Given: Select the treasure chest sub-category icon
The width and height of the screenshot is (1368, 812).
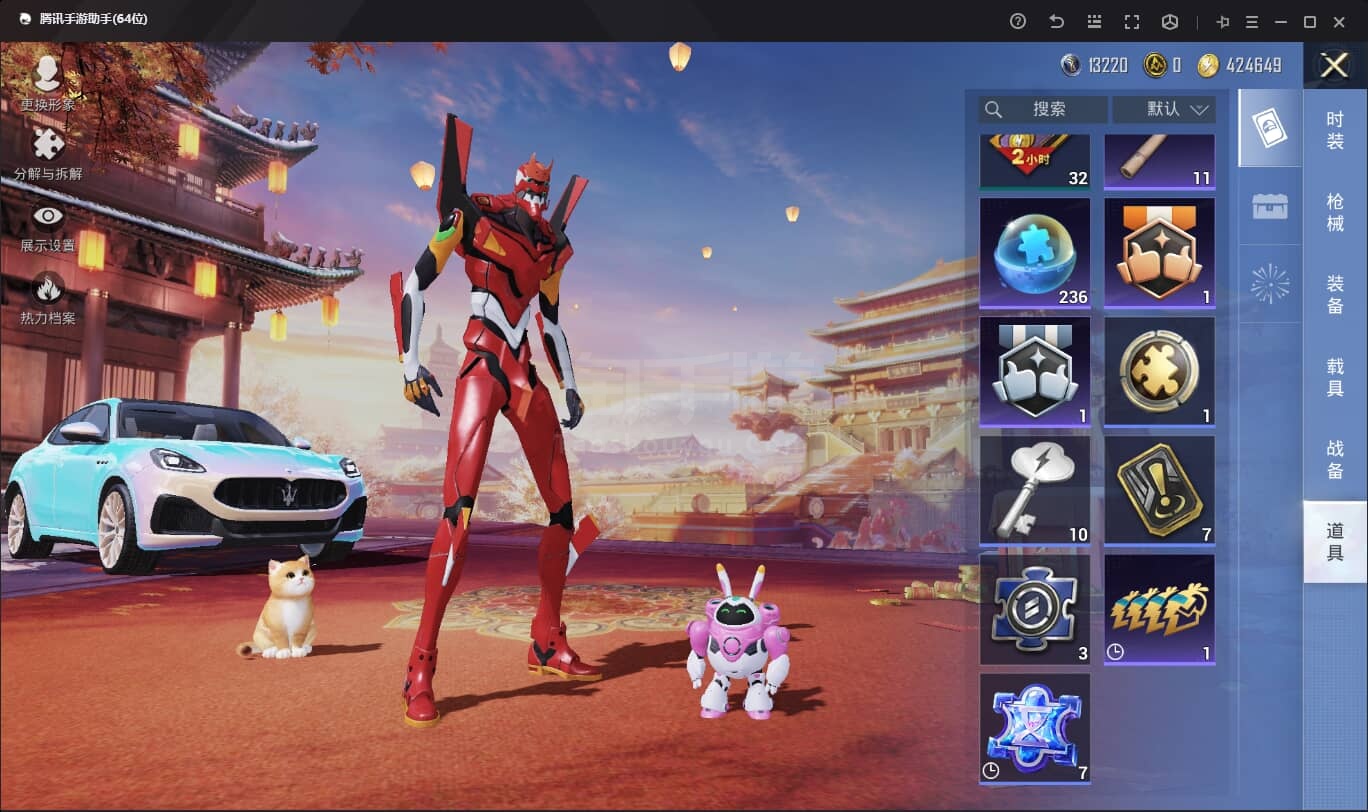Looking at the screenshot, I should 1269,207.
